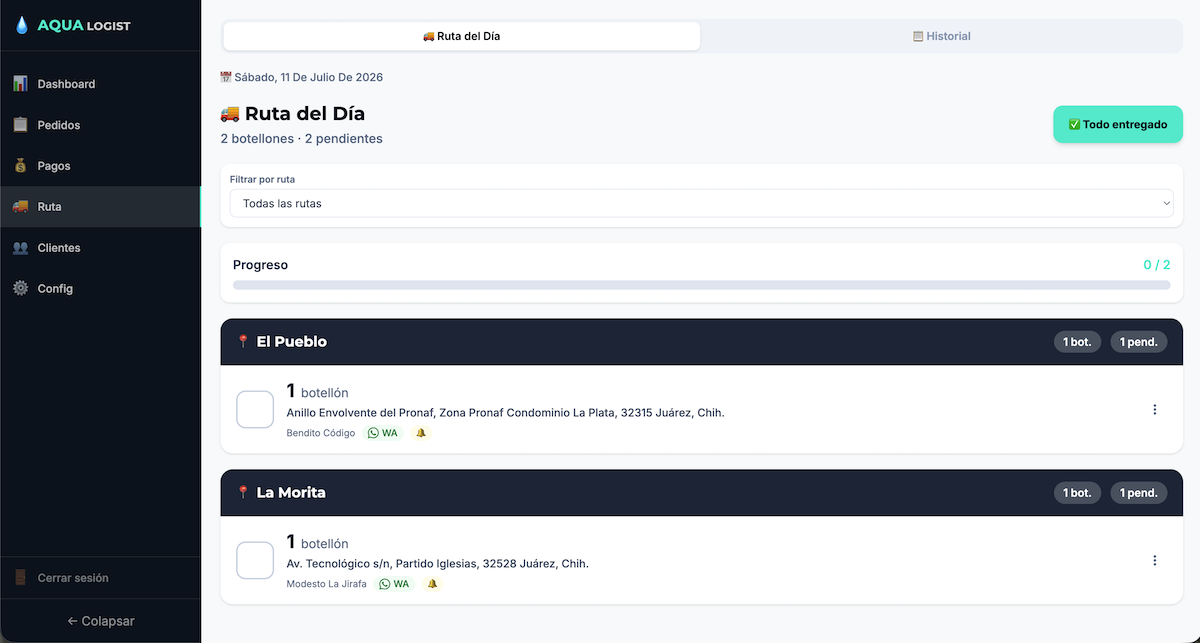Check the Bendito Código delivery checkbox

pos(255,410)
